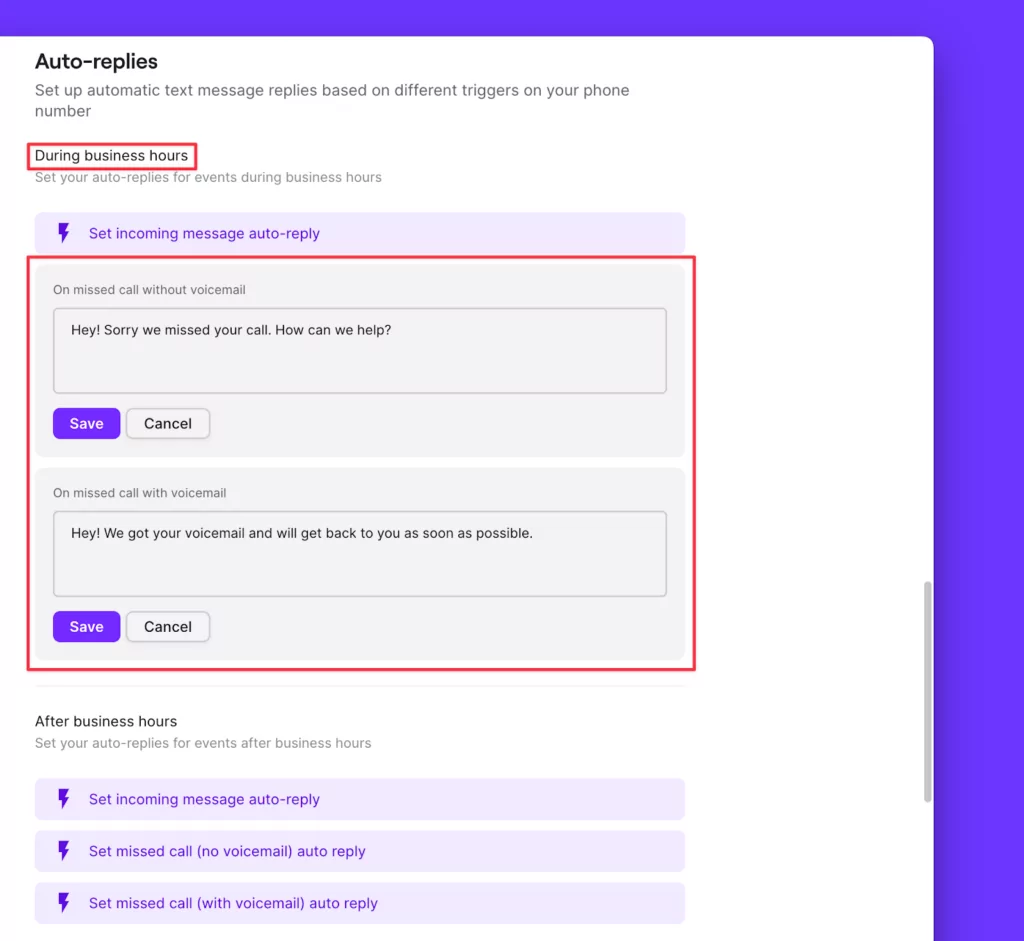Save the missed call without voicemail reply
Screen dimensions: 1024x941
(86, 423)
